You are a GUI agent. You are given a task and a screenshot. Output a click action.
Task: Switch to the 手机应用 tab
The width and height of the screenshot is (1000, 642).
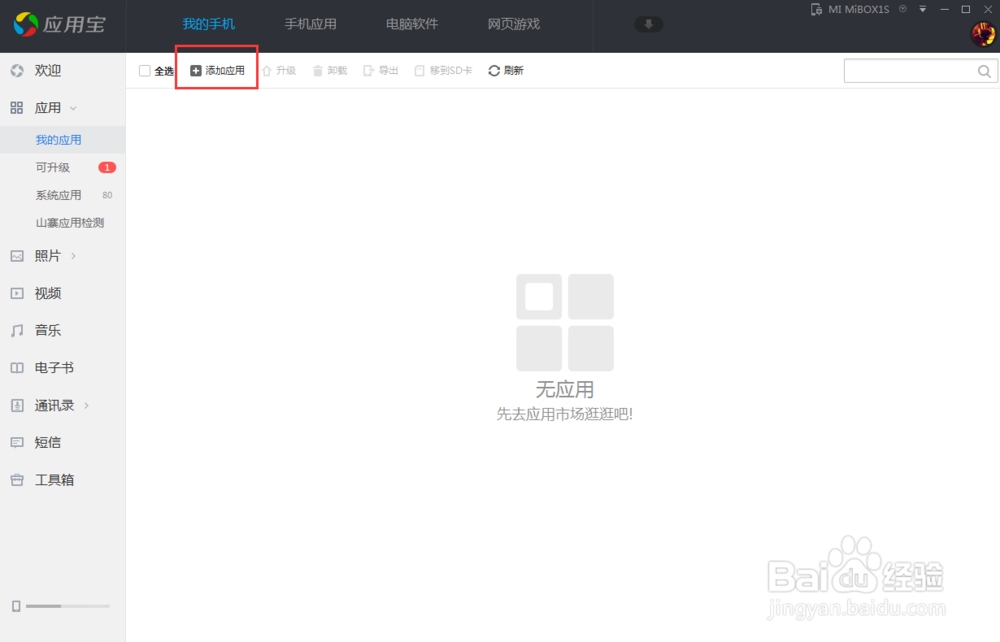pos(310,24)
